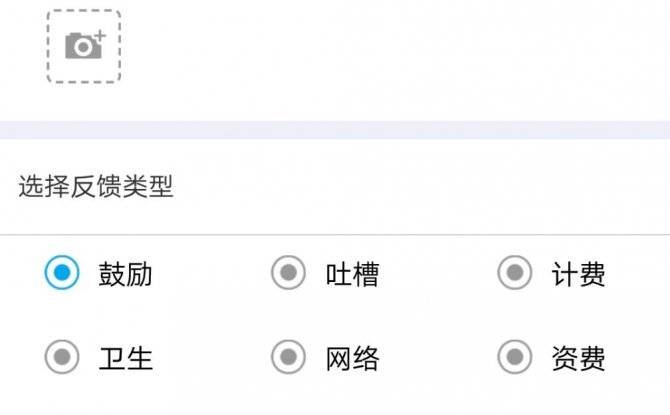670x415 pixels.
Task: Click the 选择反馈类型 heading
Action: tap(96, 186)
